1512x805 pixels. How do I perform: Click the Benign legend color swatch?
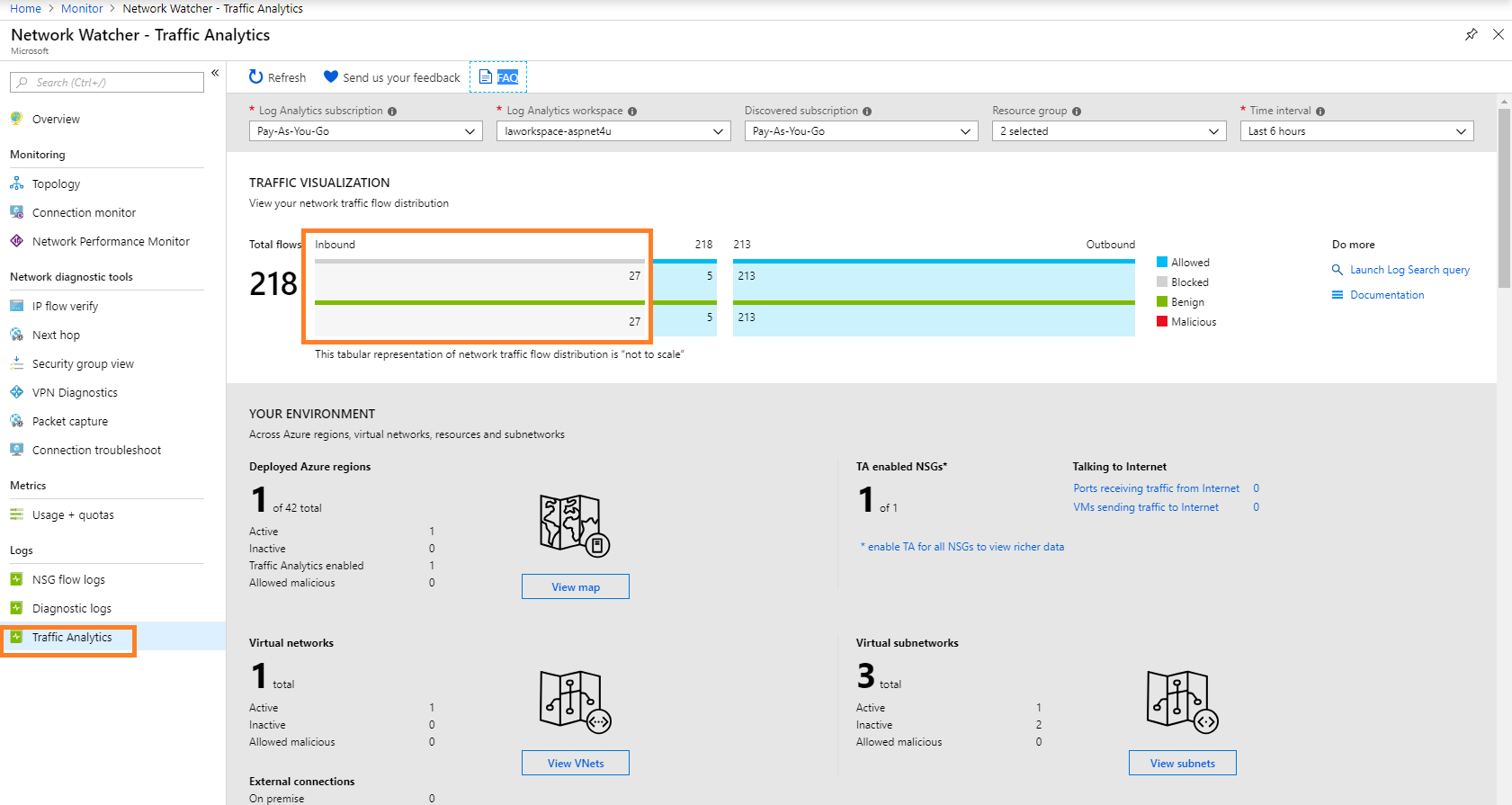(1162, 301)
